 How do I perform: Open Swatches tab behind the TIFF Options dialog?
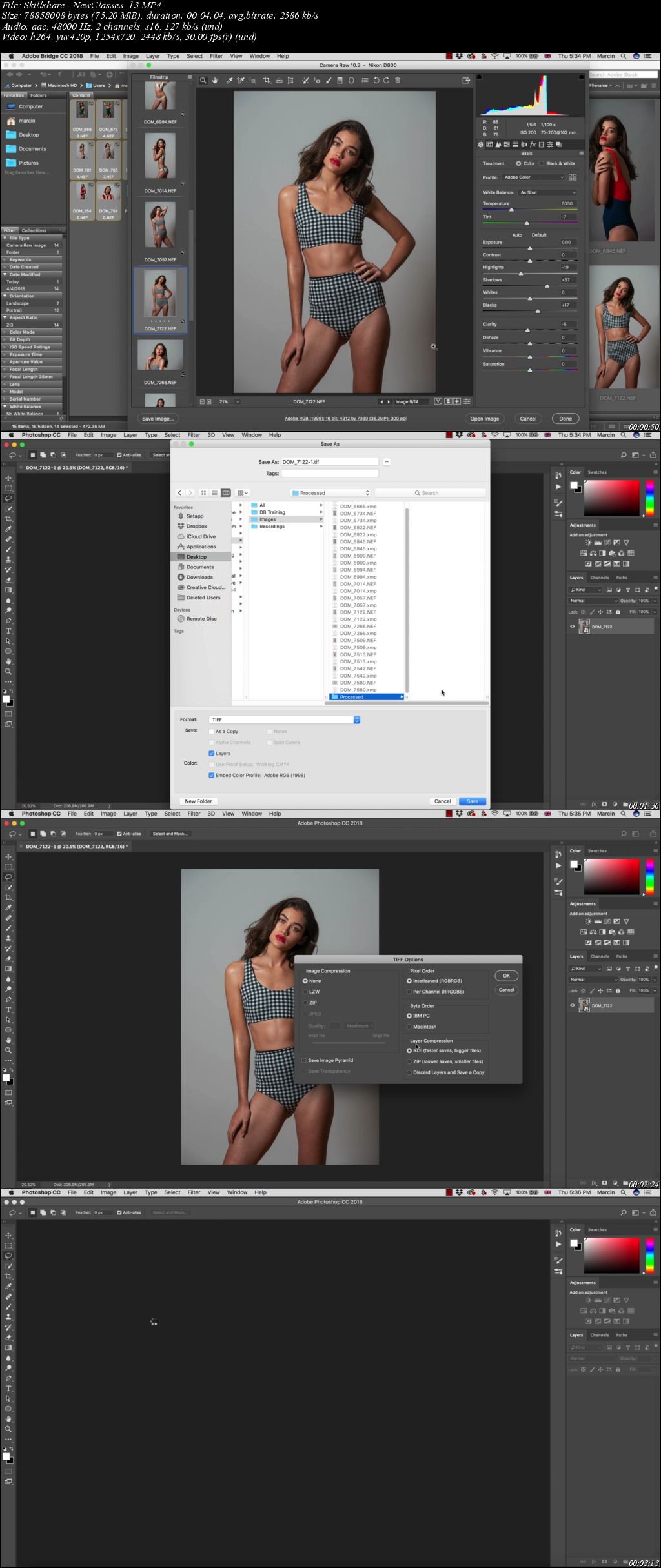pos(597,851)
